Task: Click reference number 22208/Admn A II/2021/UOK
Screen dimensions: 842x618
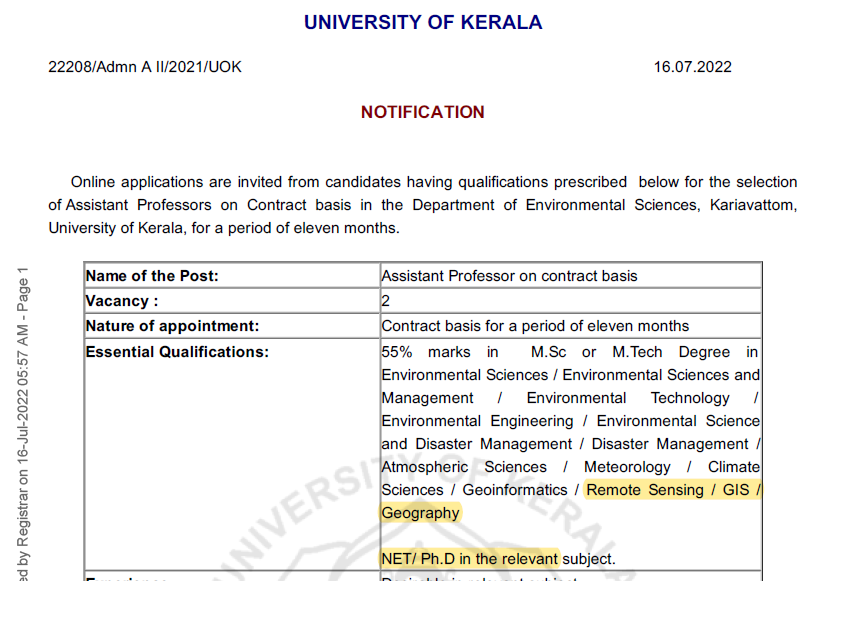Action: tap(145, 67)
